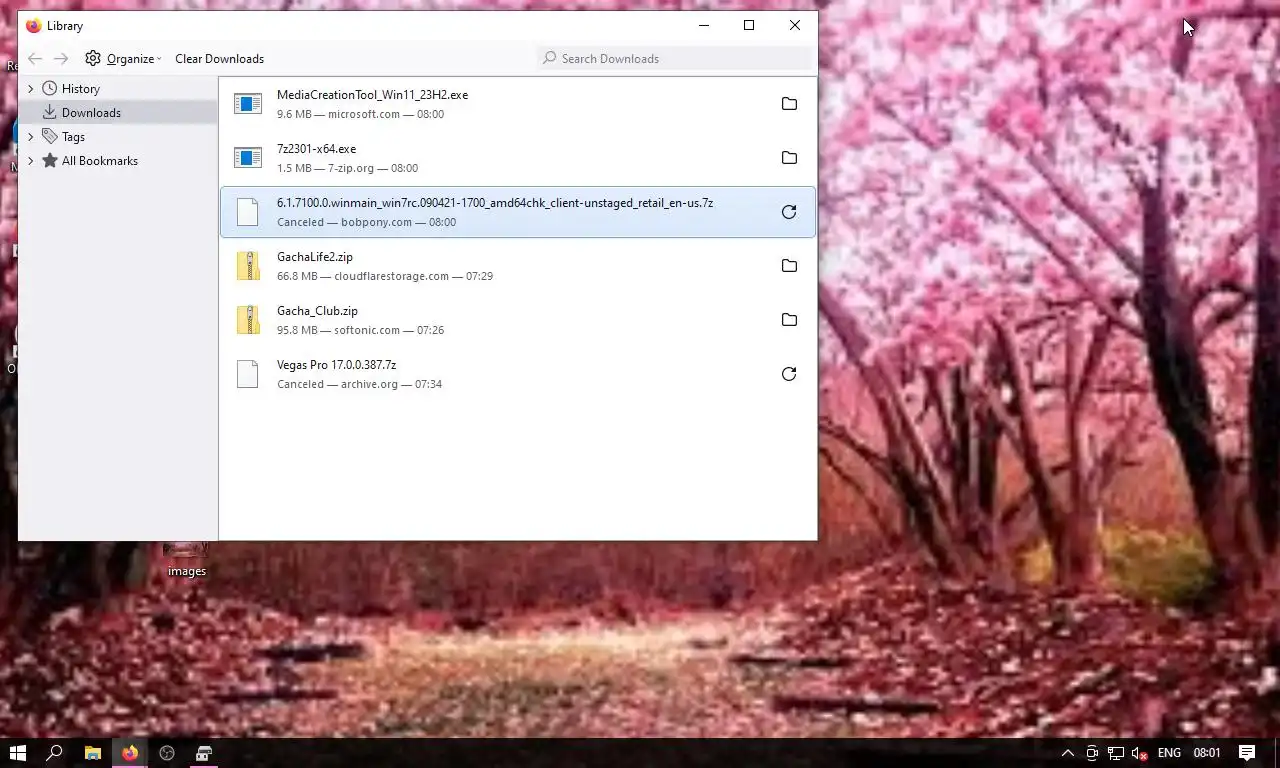Expand the History tree node
The height and width of the screenshot is (768, 1280).
[x=31, y=89]
